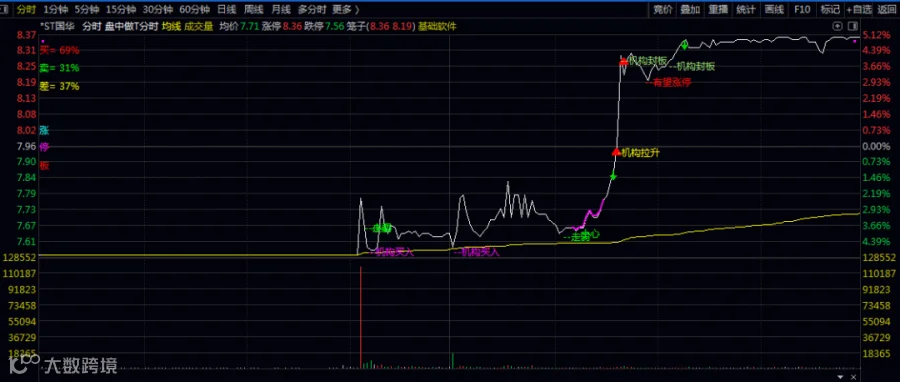
Task: Click the 盘中做T分时 indicator name
Action: click(x=131, y=26)
